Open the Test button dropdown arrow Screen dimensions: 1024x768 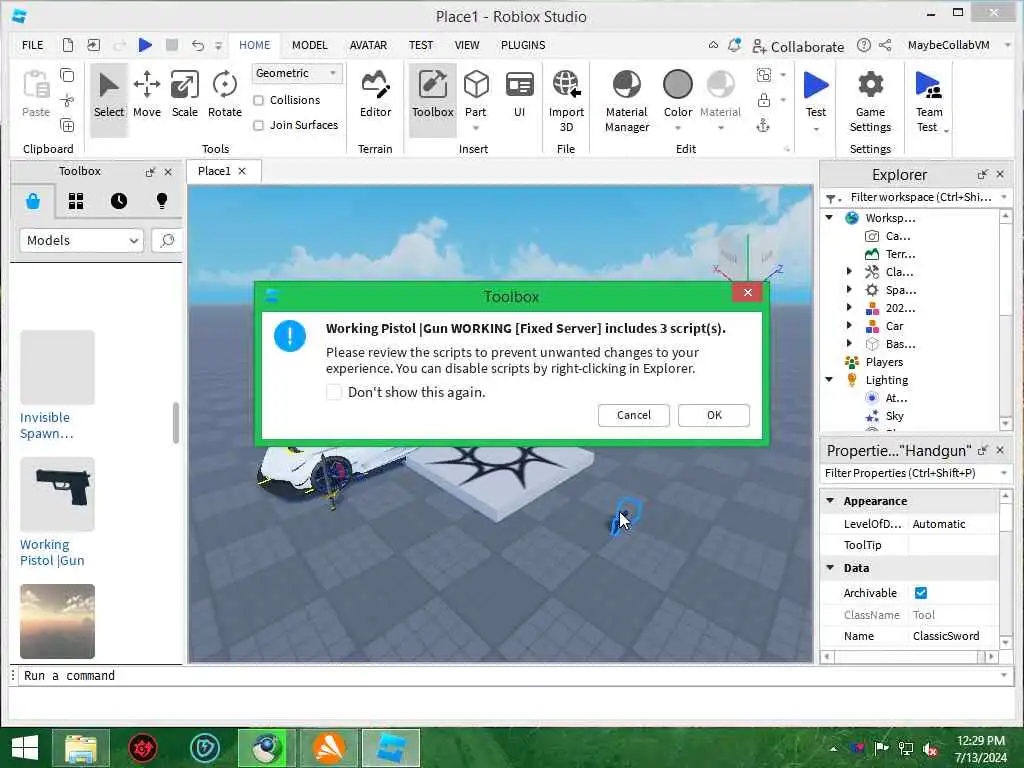click(x=816, y=130)
